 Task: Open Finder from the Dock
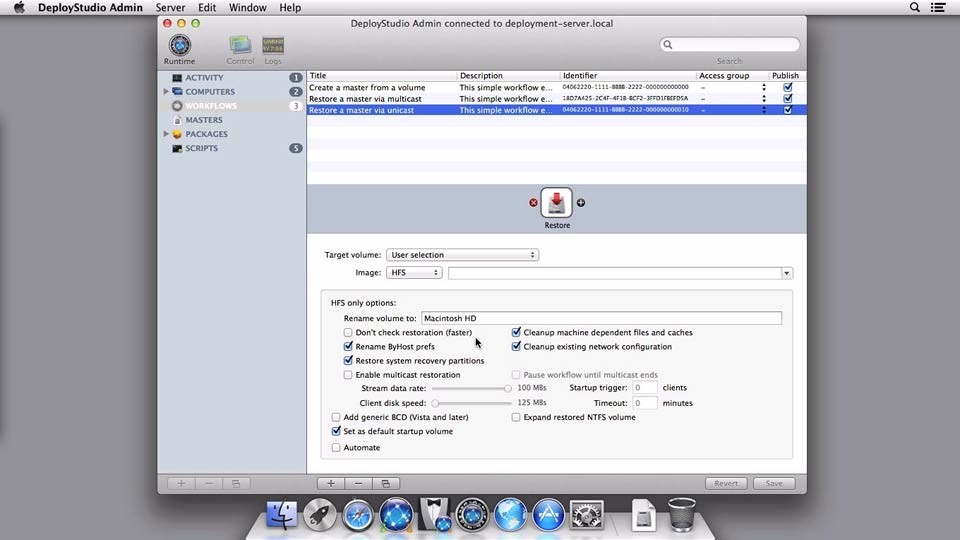point(282,514)
